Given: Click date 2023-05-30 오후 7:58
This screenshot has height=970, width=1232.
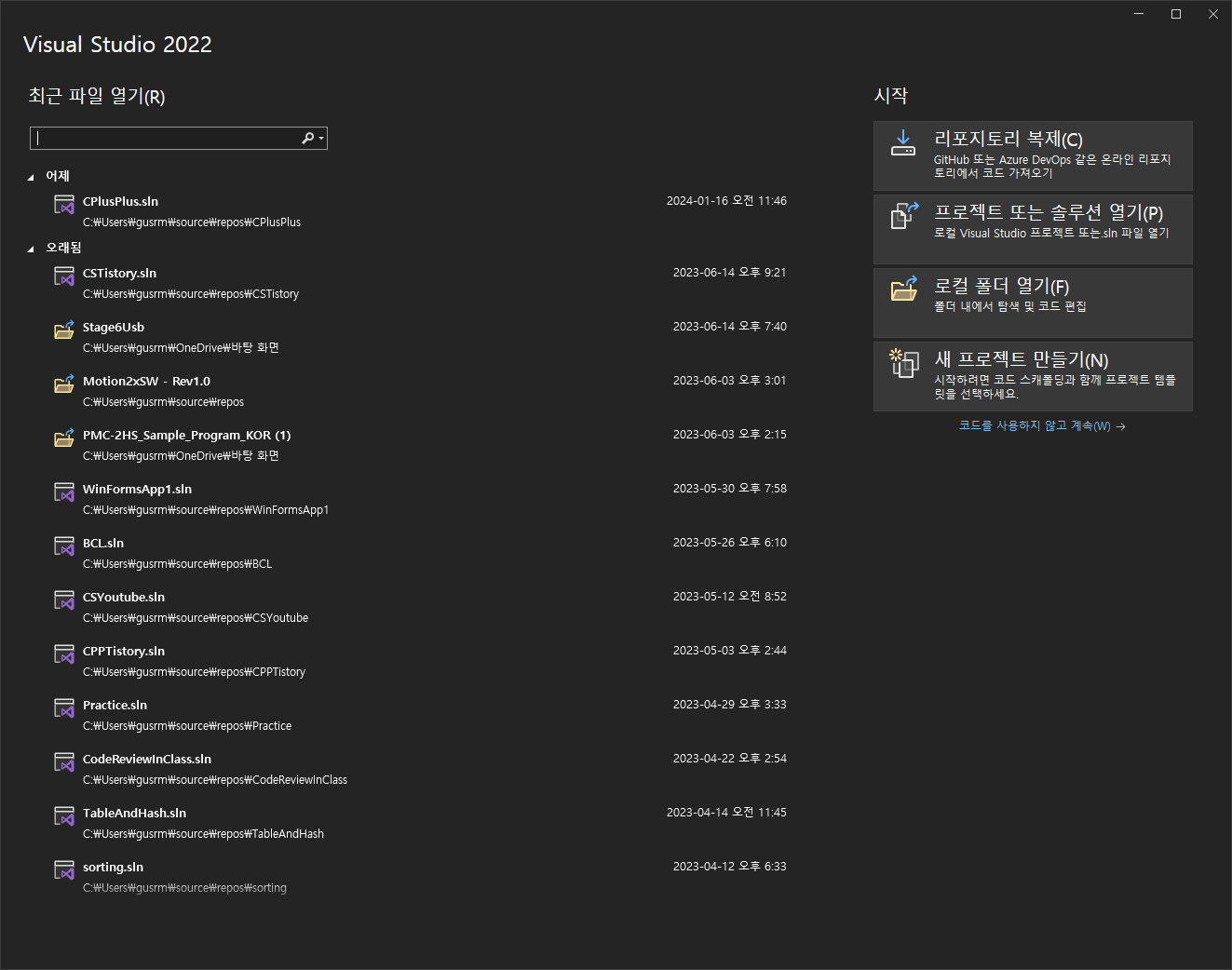Looking at the screenshot, I should point(730,488).
